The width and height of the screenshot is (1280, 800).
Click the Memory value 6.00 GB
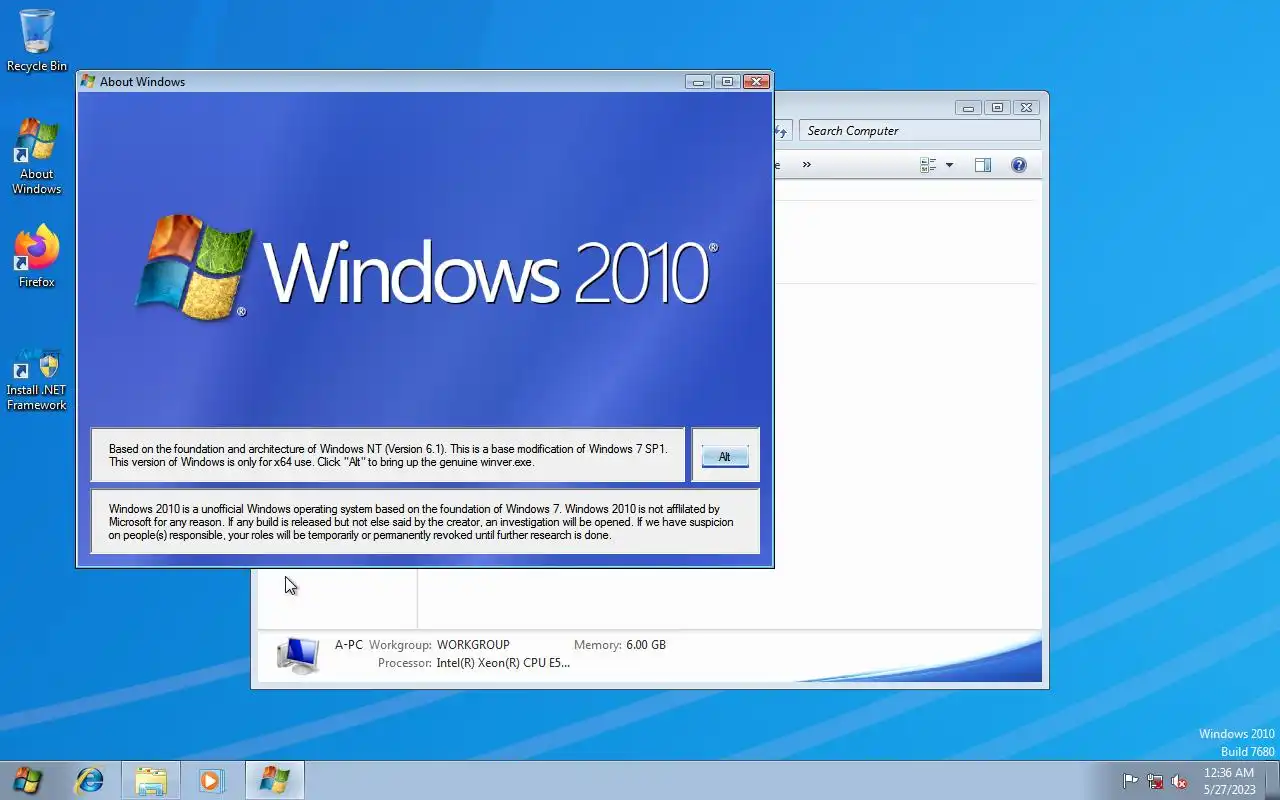click(646, 645)
